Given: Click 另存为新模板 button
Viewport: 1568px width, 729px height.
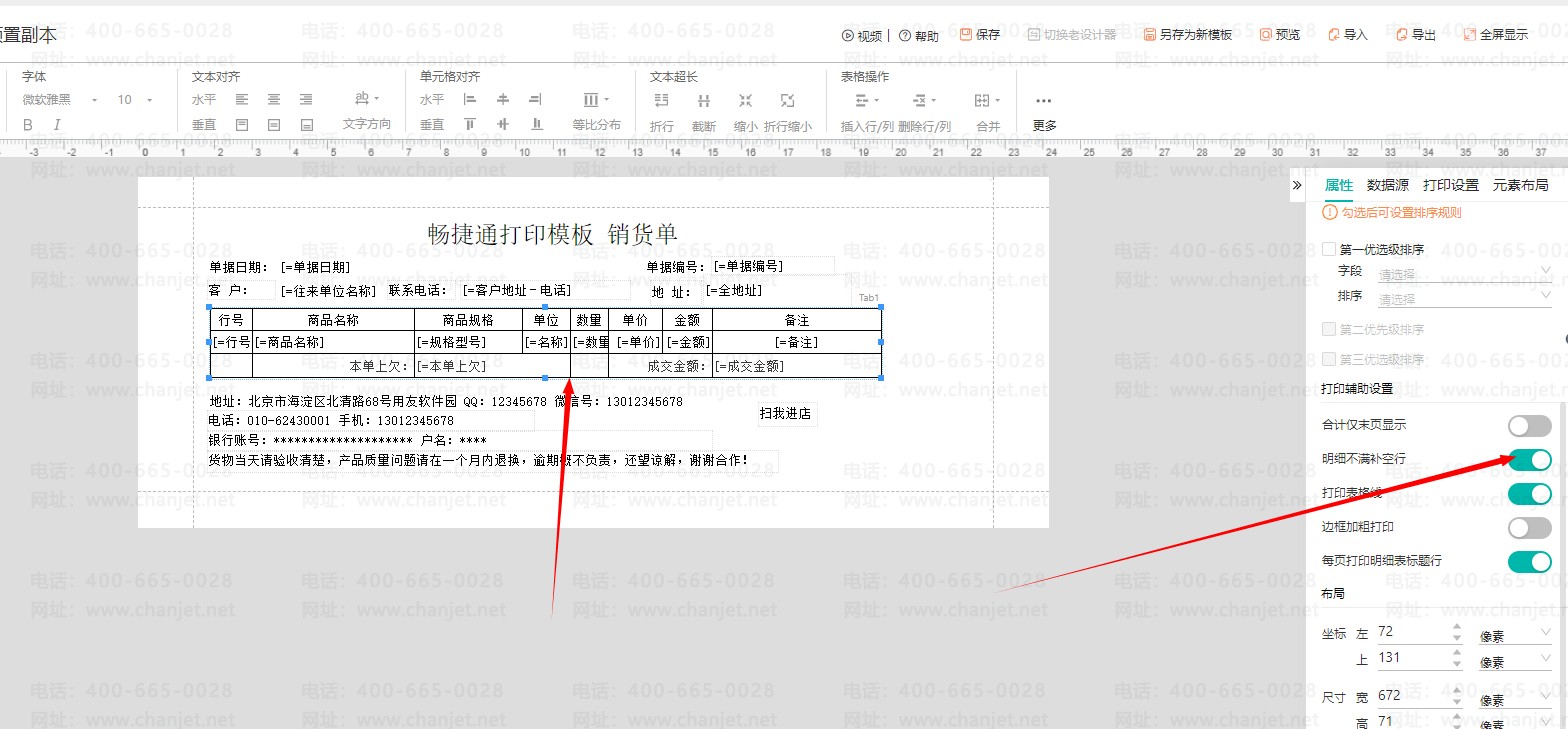Looking at the screenshot, I should point(1187,35).
